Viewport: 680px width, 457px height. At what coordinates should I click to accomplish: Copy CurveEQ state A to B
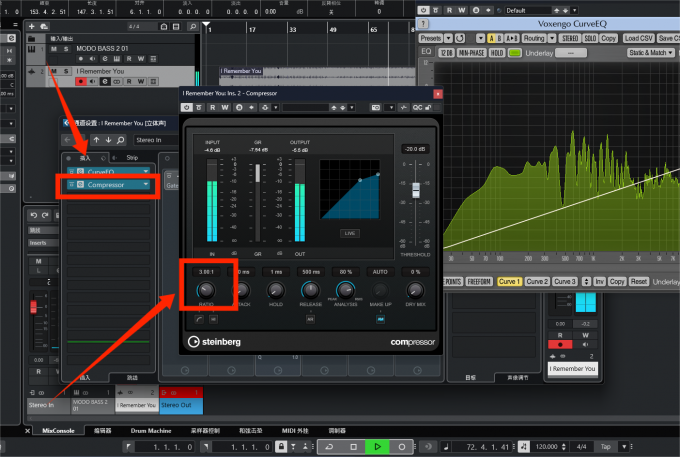(x=512, y=39)
